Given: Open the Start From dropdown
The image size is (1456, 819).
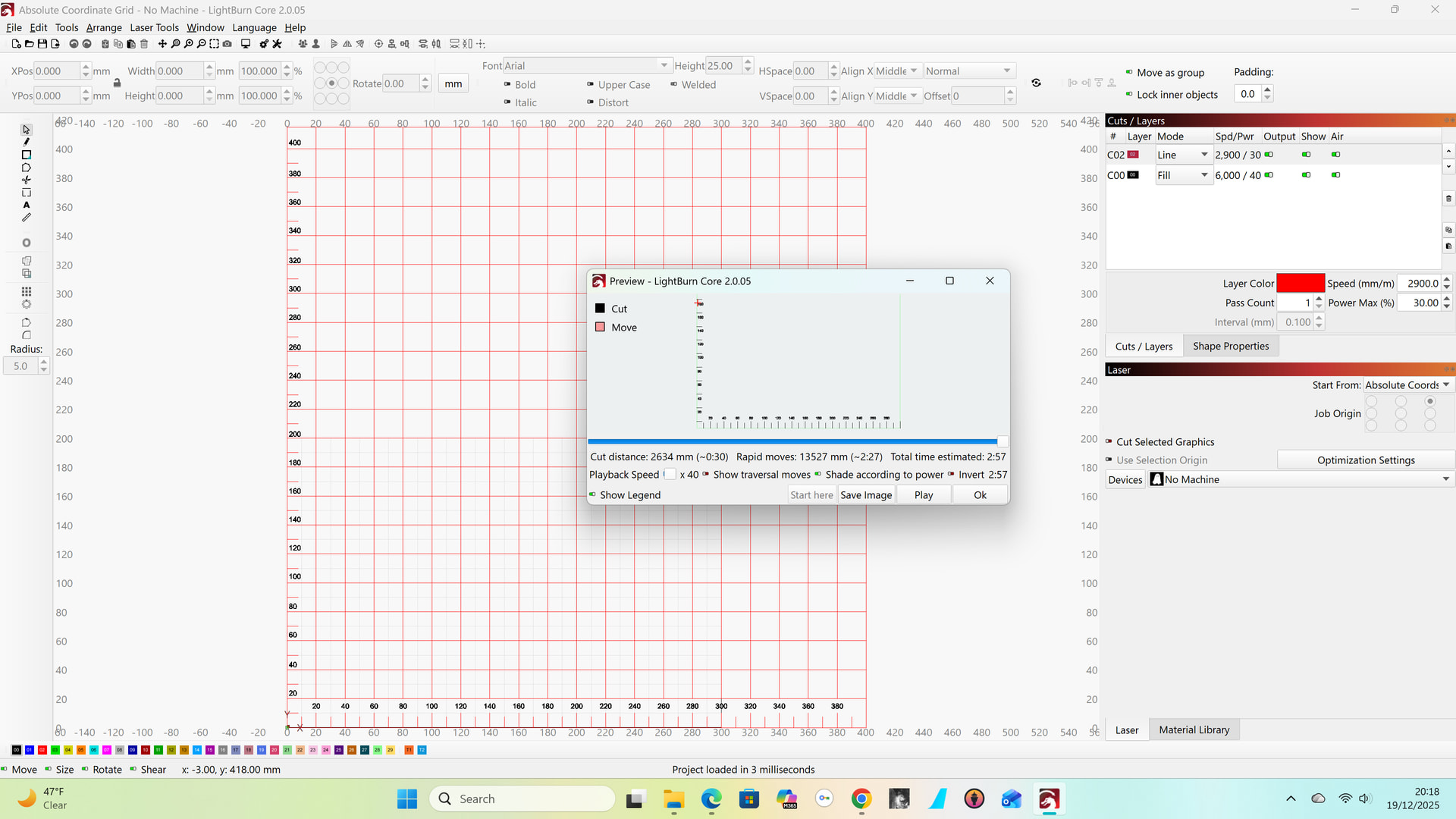Looking at the screenshot, I should point(1407,385).
